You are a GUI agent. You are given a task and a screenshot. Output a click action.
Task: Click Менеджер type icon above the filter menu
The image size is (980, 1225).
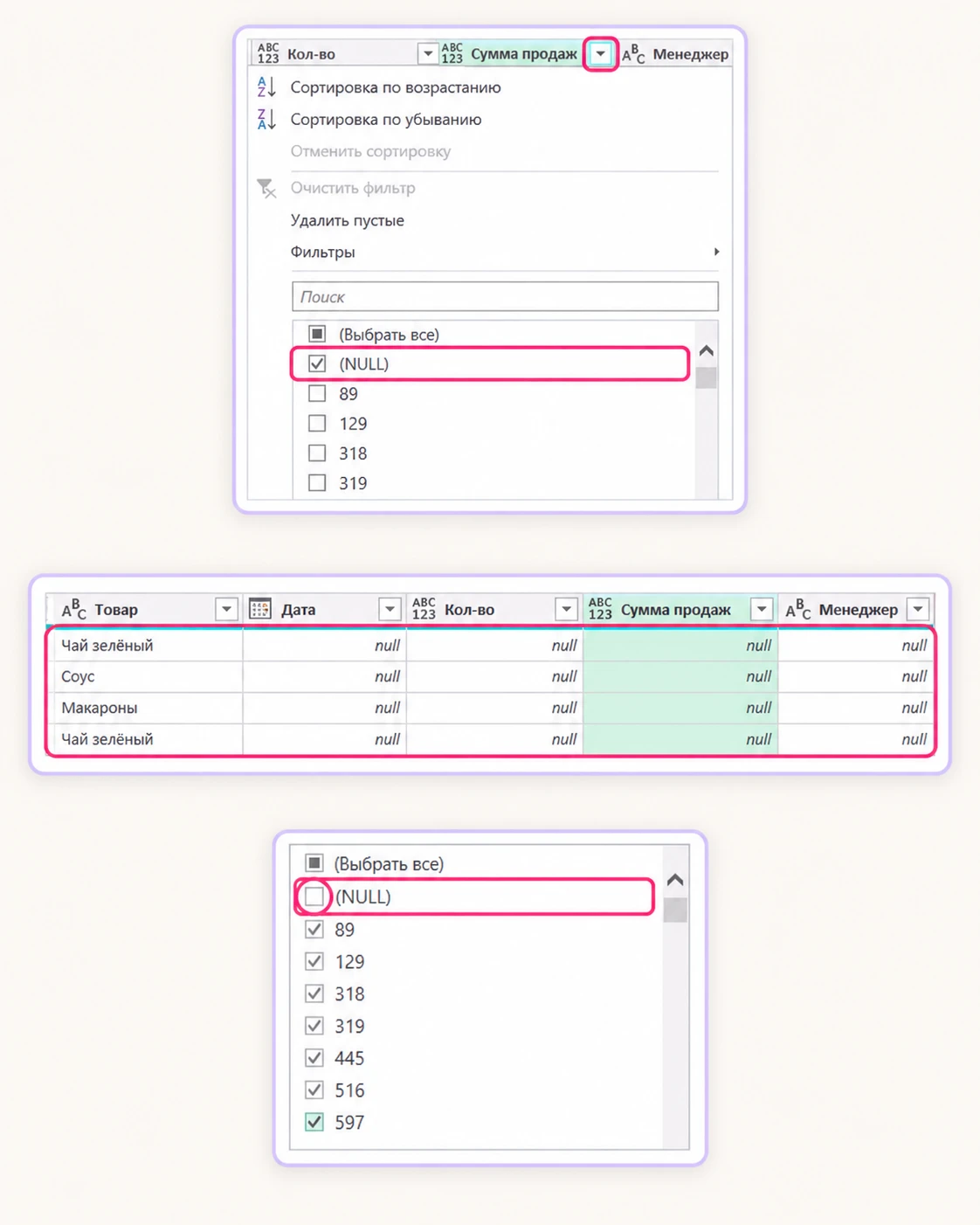(633, 53)
